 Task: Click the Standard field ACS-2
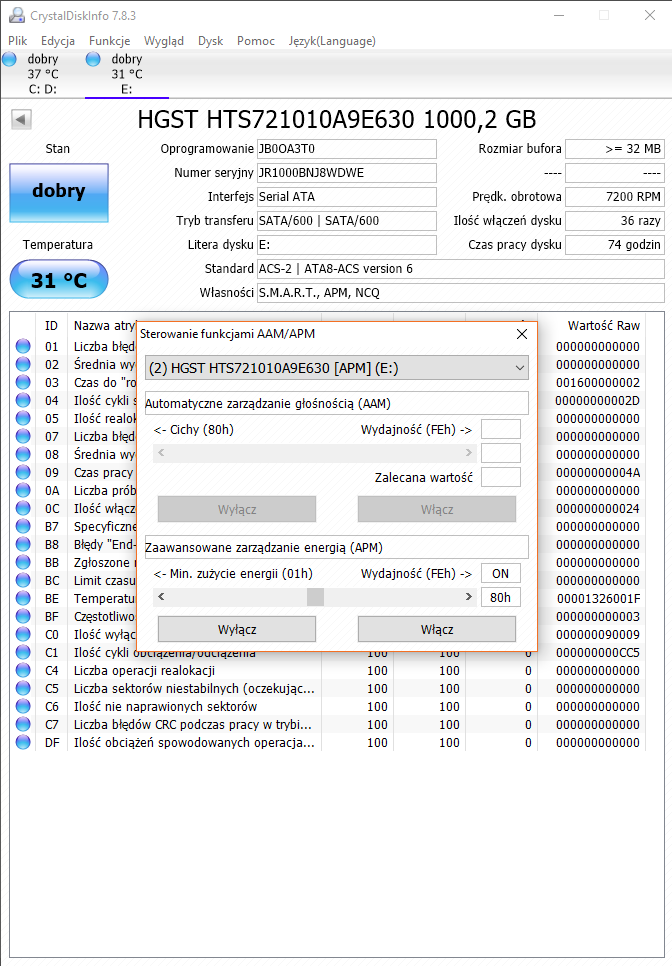pos(461,269)
